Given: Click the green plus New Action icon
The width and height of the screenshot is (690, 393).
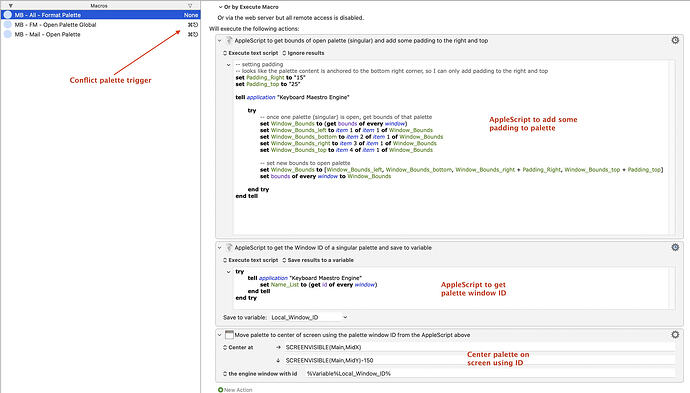Looking at the screenshot, I should (220, 389).
